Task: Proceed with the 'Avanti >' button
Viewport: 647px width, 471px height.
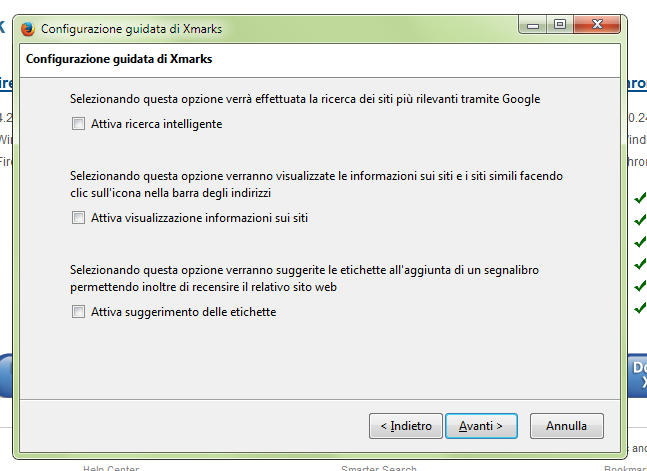Action: pos(480,426)
